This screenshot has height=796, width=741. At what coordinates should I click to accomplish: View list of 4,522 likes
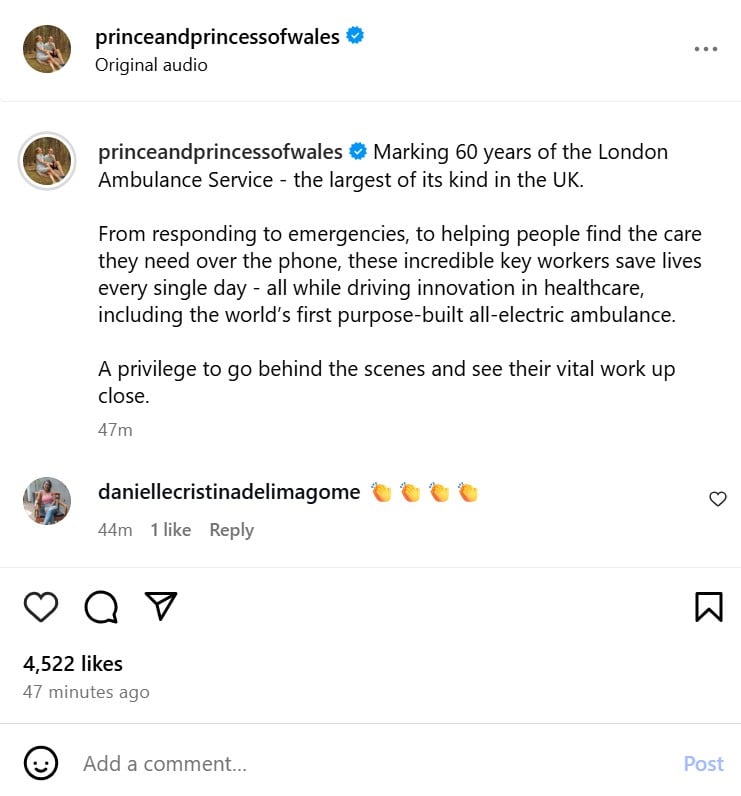coord(73,663)
